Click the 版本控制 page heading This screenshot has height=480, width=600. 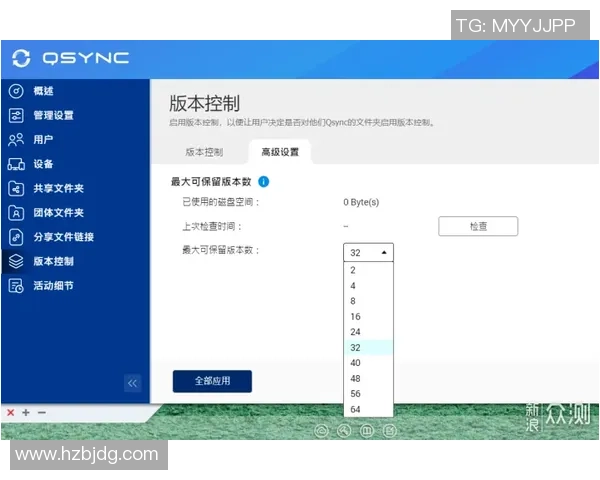coord(205,103)
